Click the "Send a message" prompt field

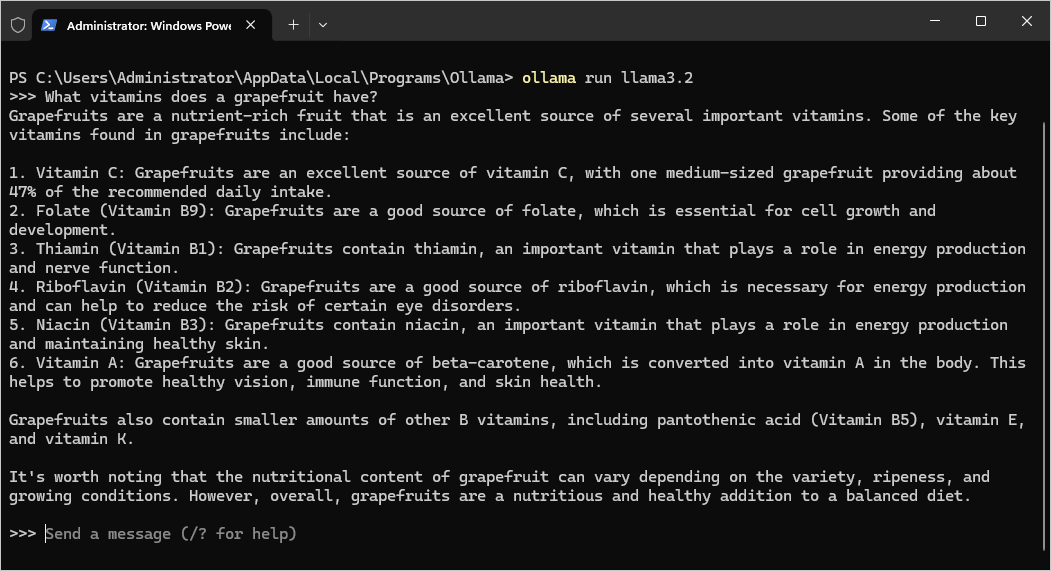pos(171,533)
